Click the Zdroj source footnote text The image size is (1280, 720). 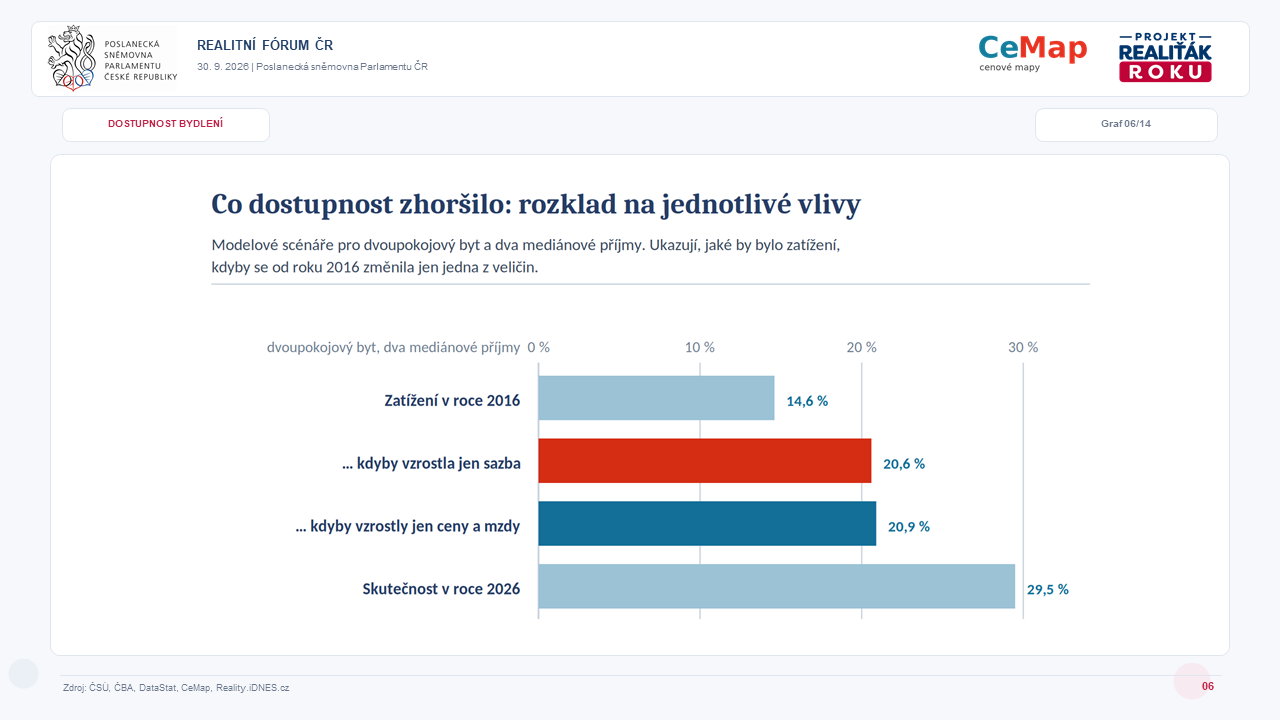tap(176, 688)
